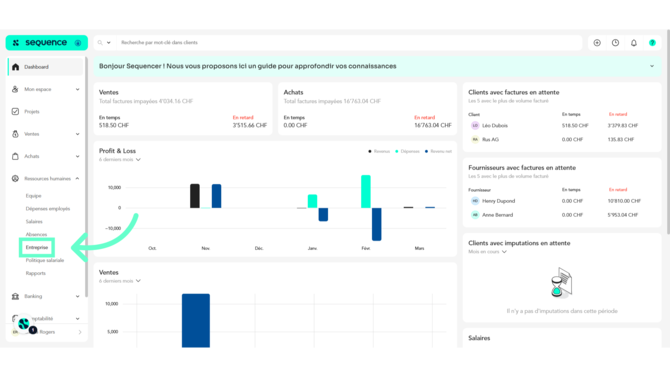Image resolution: width=670 pixels, height=377 pixels.
Task: Select Dépenses employés submenu item
Action: (x=48, y=209)
